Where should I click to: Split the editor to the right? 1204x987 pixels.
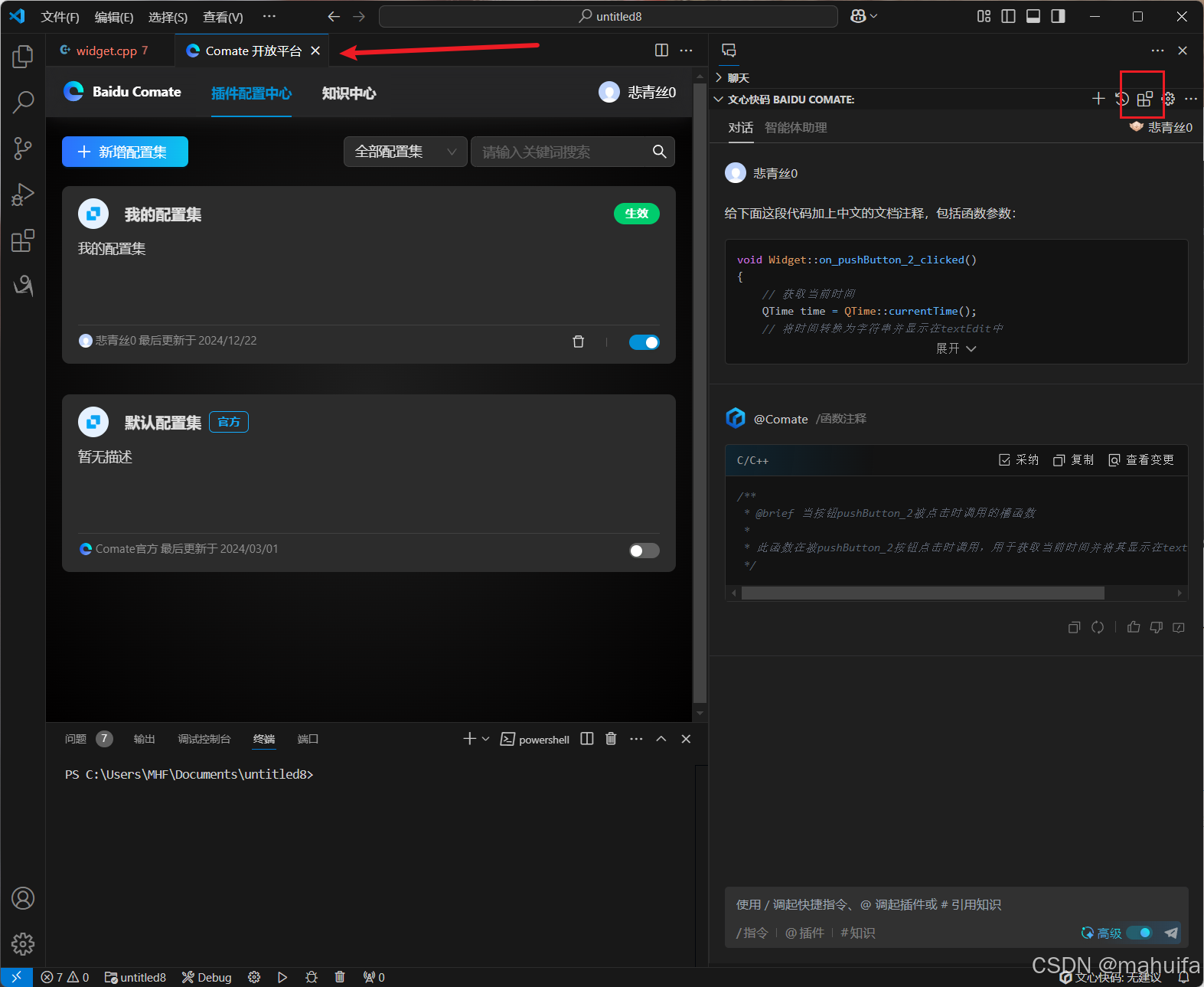point(662,51)
